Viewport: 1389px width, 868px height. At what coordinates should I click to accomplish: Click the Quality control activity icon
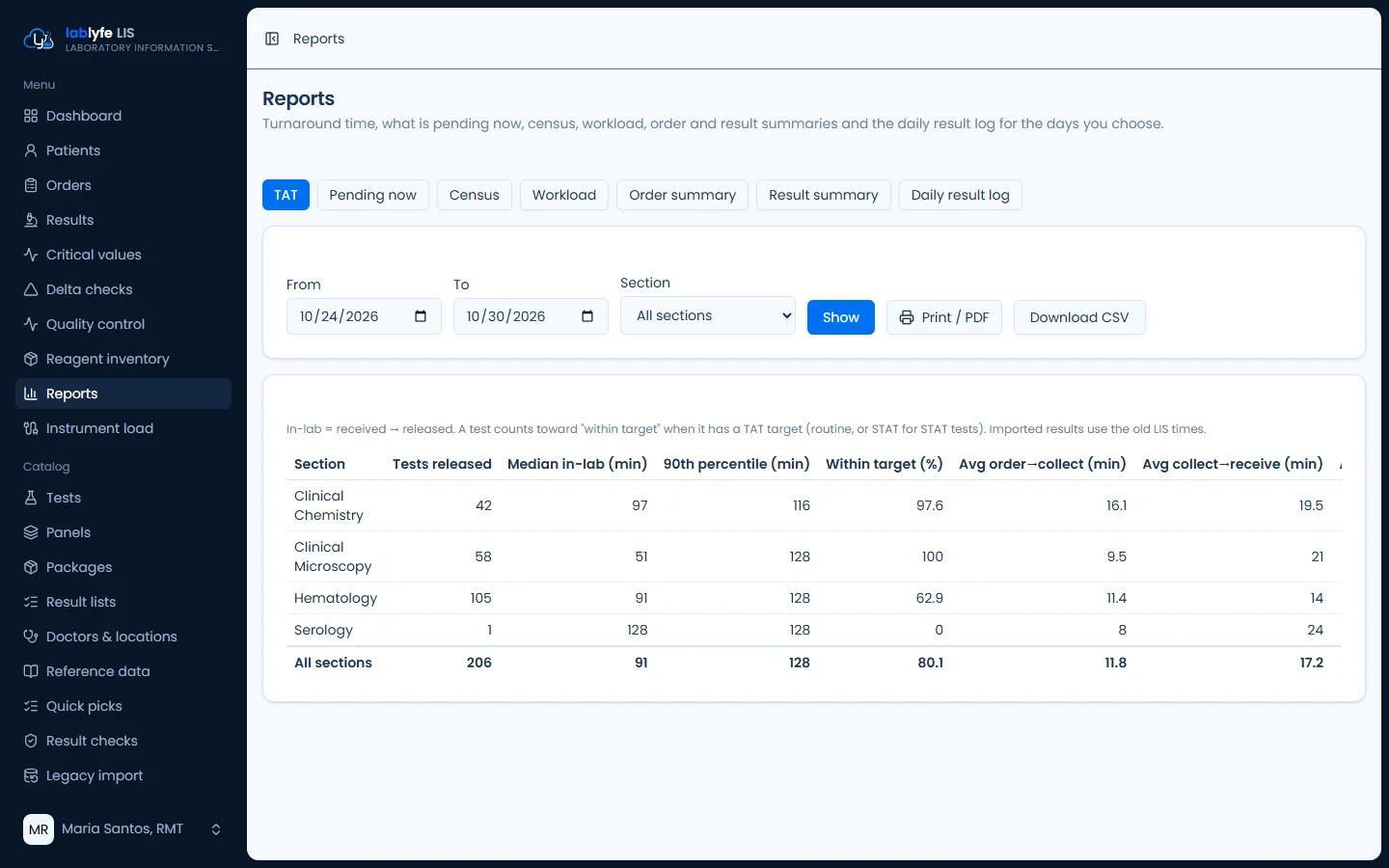point(31,324)
